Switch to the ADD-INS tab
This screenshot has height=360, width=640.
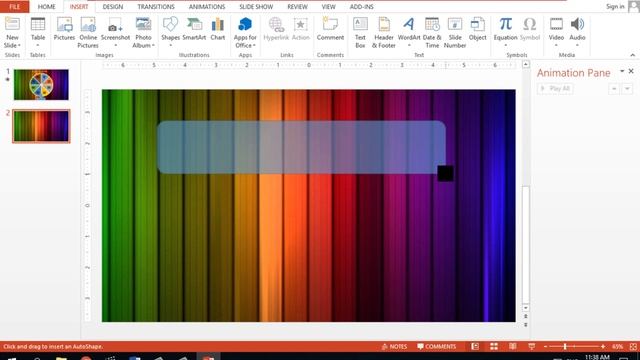361,7
